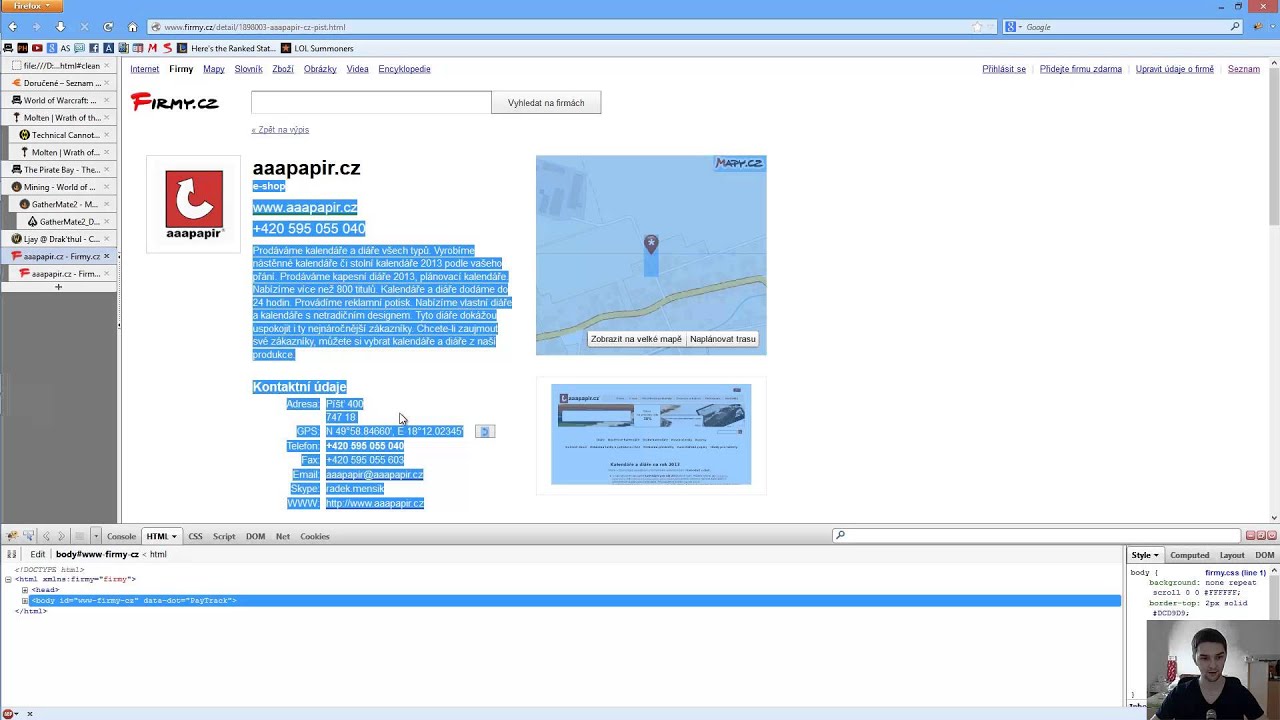1280x720 pixels.
Task: Open the Gmail M bookmark icon
Action: click(153, 48)
